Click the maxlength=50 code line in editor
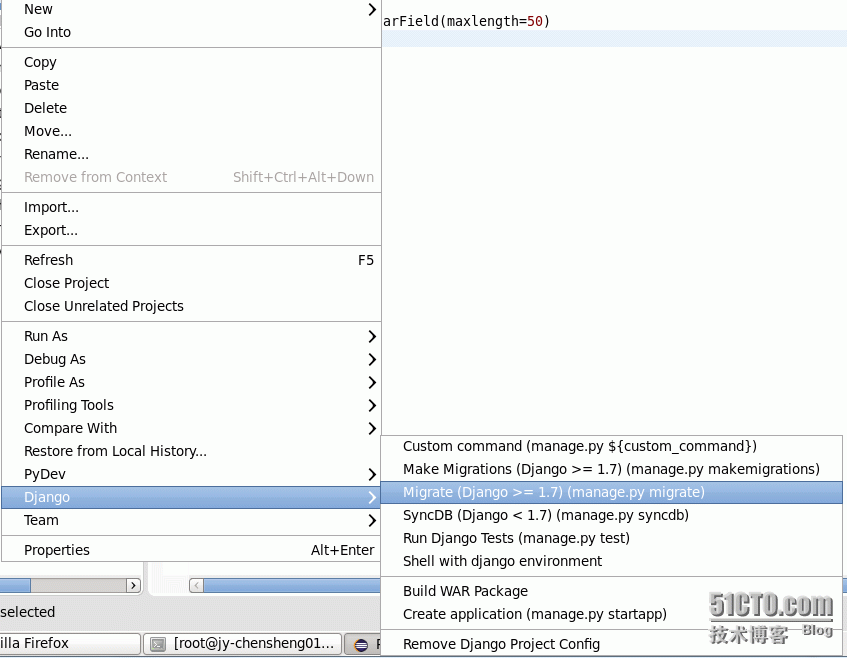The image size is (847, 658). pos(466,21)
